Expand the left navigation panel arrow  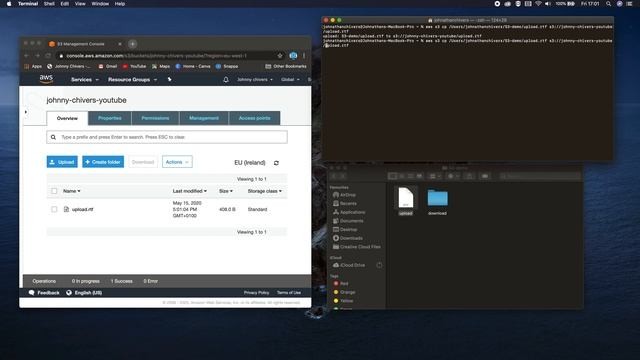(26, 112)
